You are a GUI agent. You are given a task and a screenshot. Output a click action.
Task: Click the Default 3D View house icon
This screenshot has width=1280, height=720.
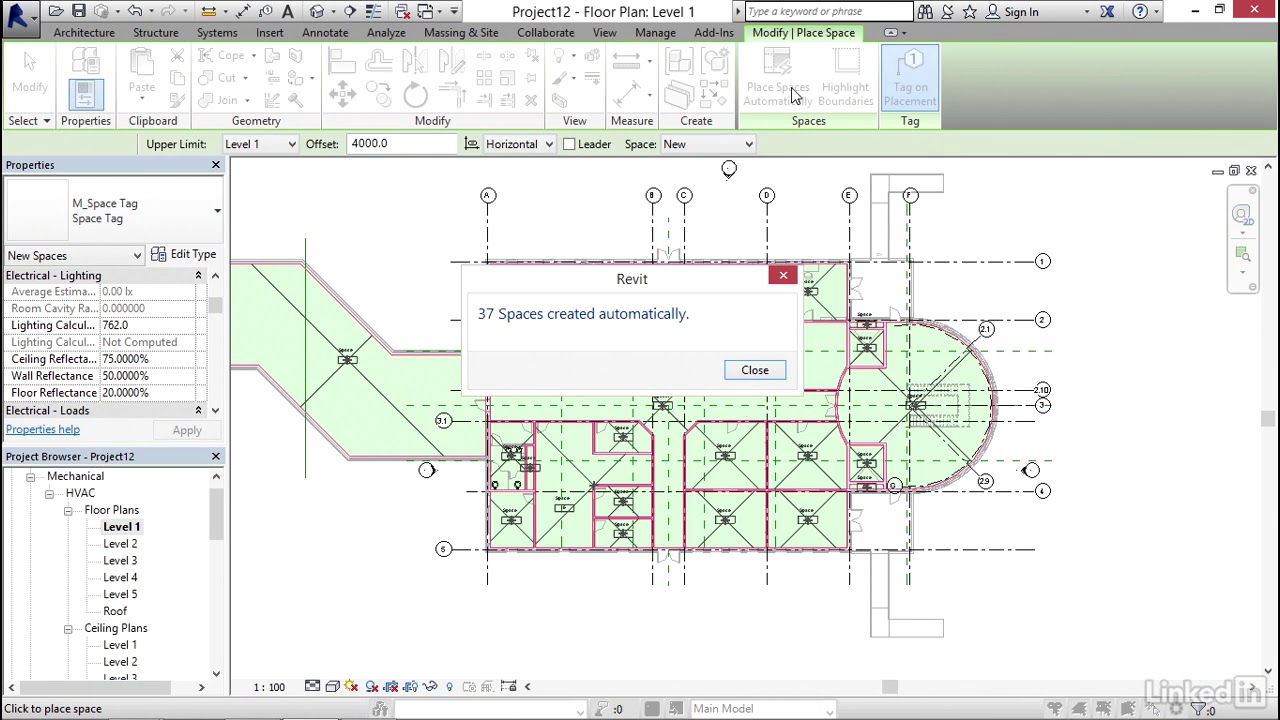pos(317,12)
